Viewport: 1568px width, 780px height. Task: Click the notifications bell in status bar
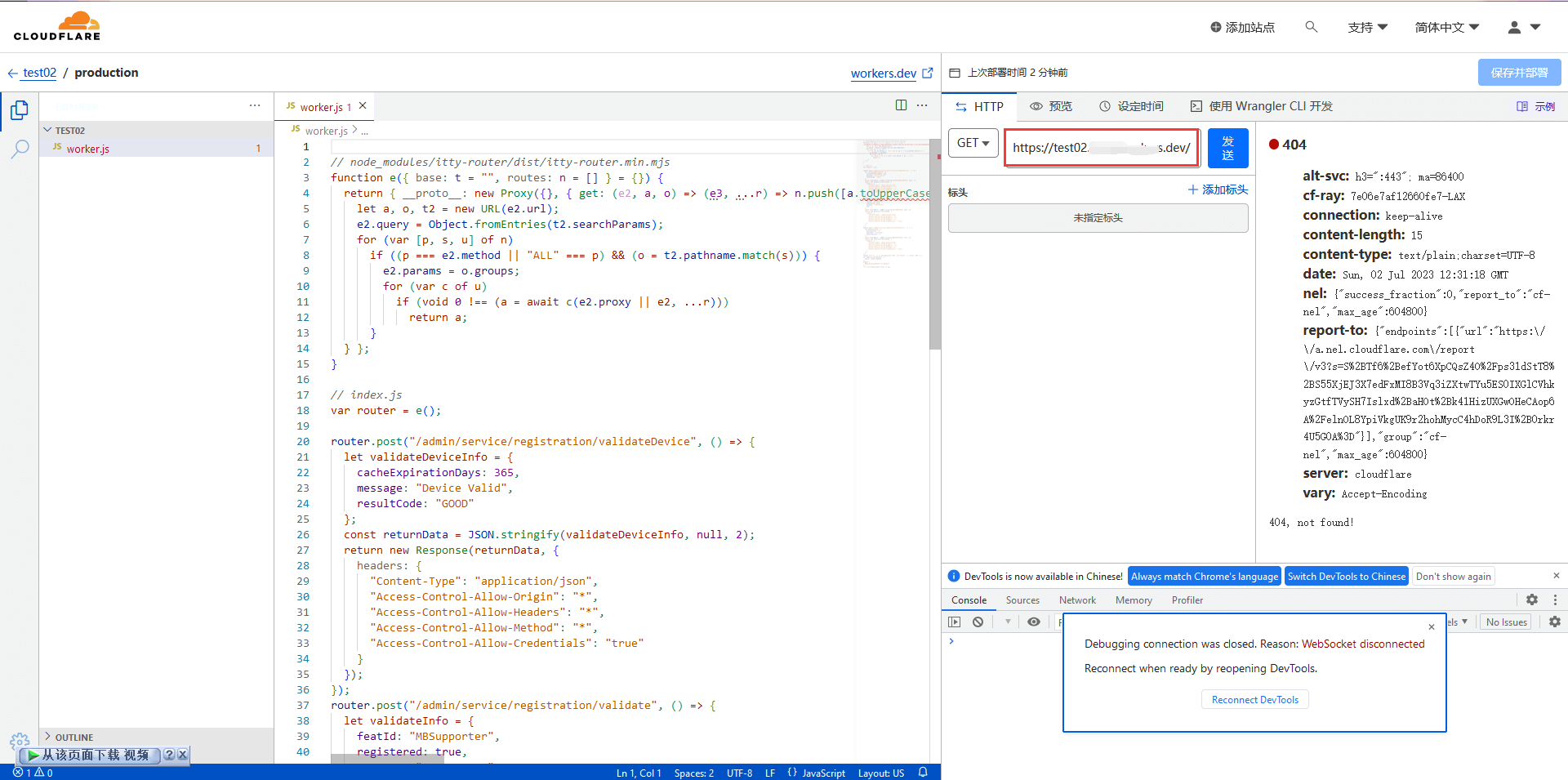click(923, 773)
